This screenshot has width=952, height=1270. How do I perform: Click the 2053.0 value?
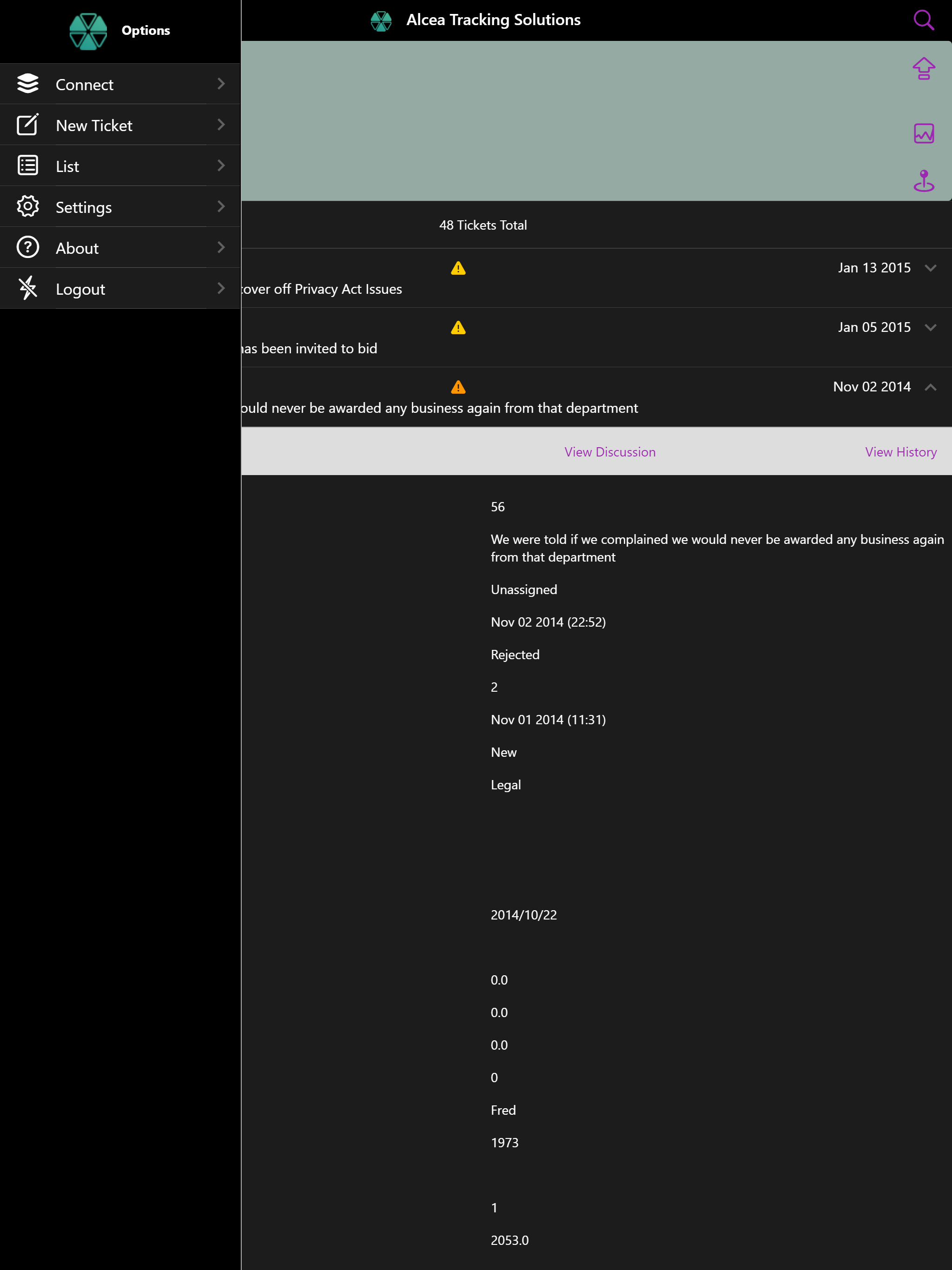pos(510,1241)
